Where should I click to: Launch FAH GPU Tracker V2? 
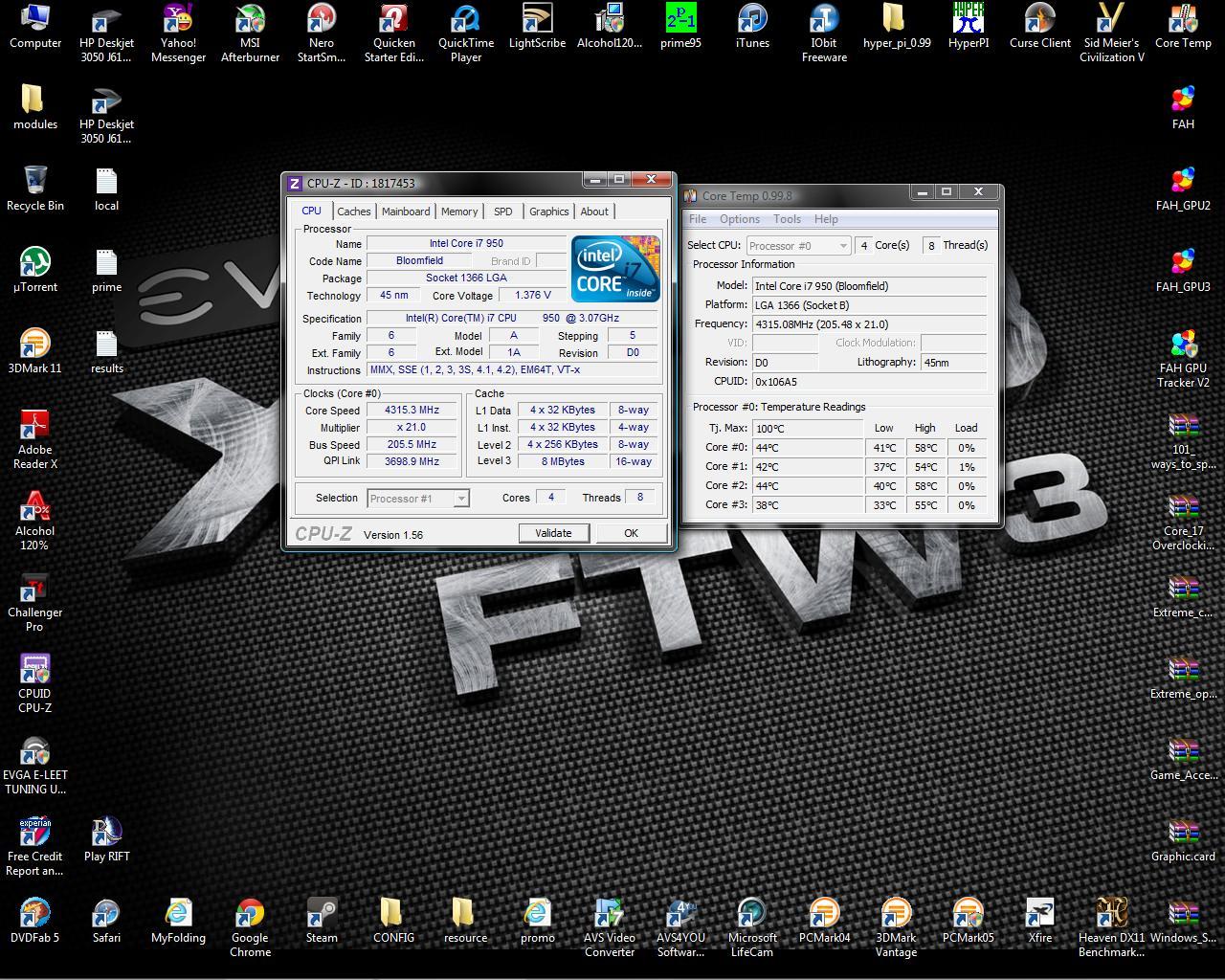1183,359
